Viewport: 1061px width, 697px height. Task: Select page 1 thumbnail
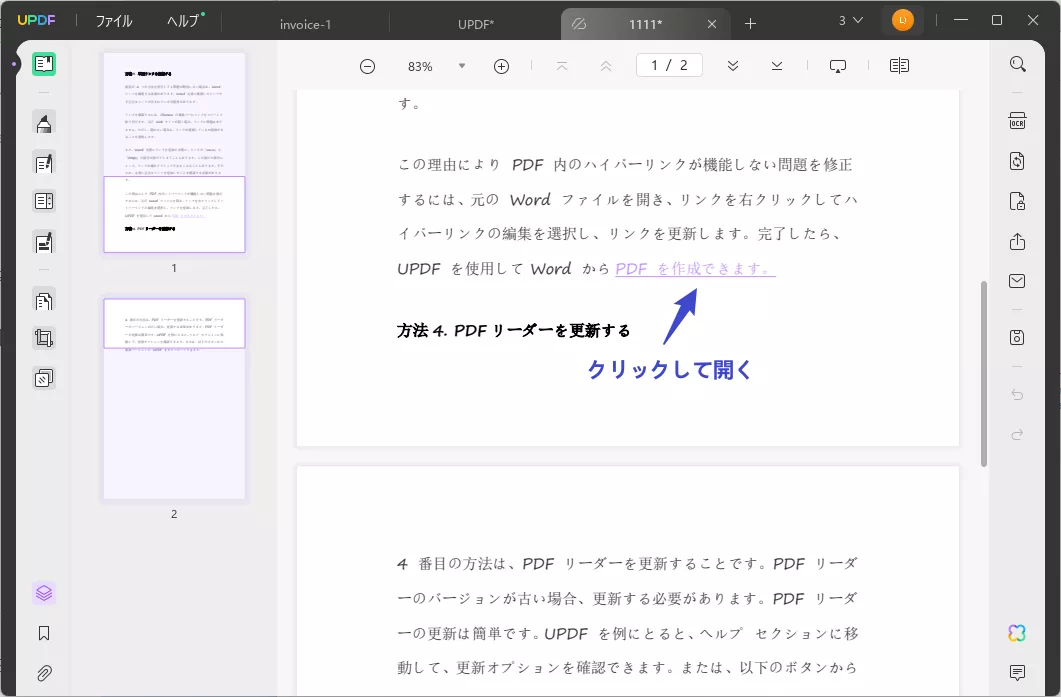[175, 153]
